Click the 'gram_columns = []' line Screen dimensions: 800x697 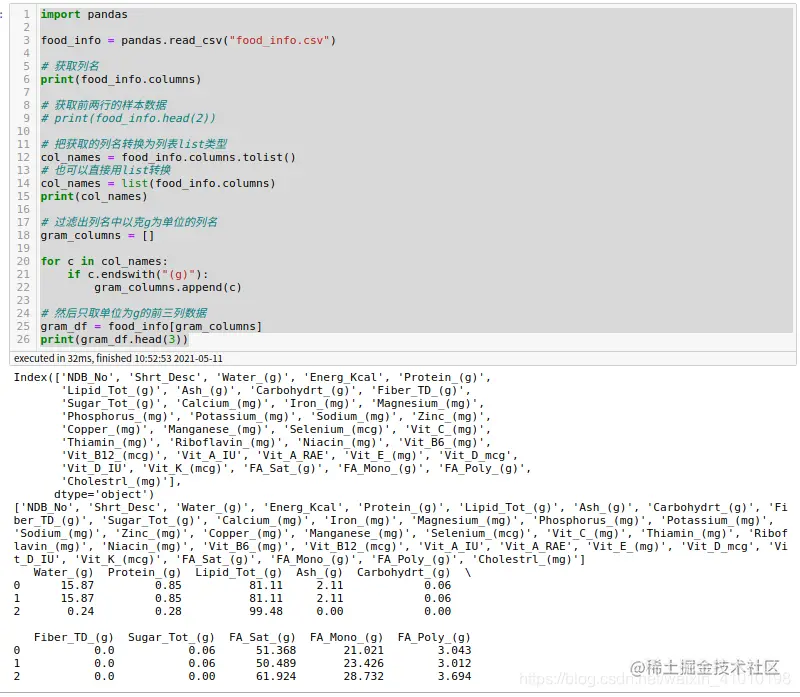pyautogui.click(x=97, y=235)
